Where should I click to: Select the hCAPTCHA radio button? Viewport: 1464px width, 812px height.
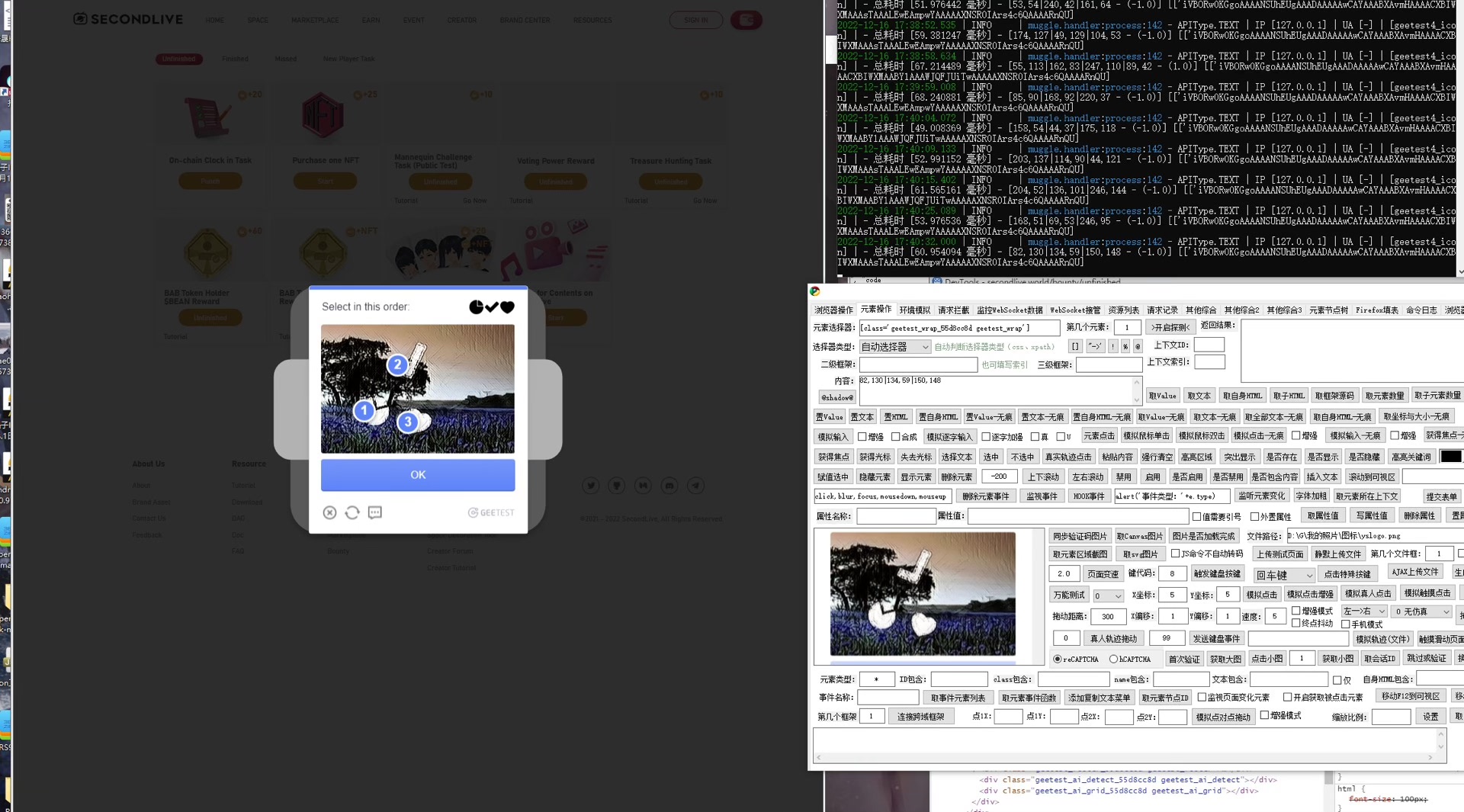coord(1114,659)
